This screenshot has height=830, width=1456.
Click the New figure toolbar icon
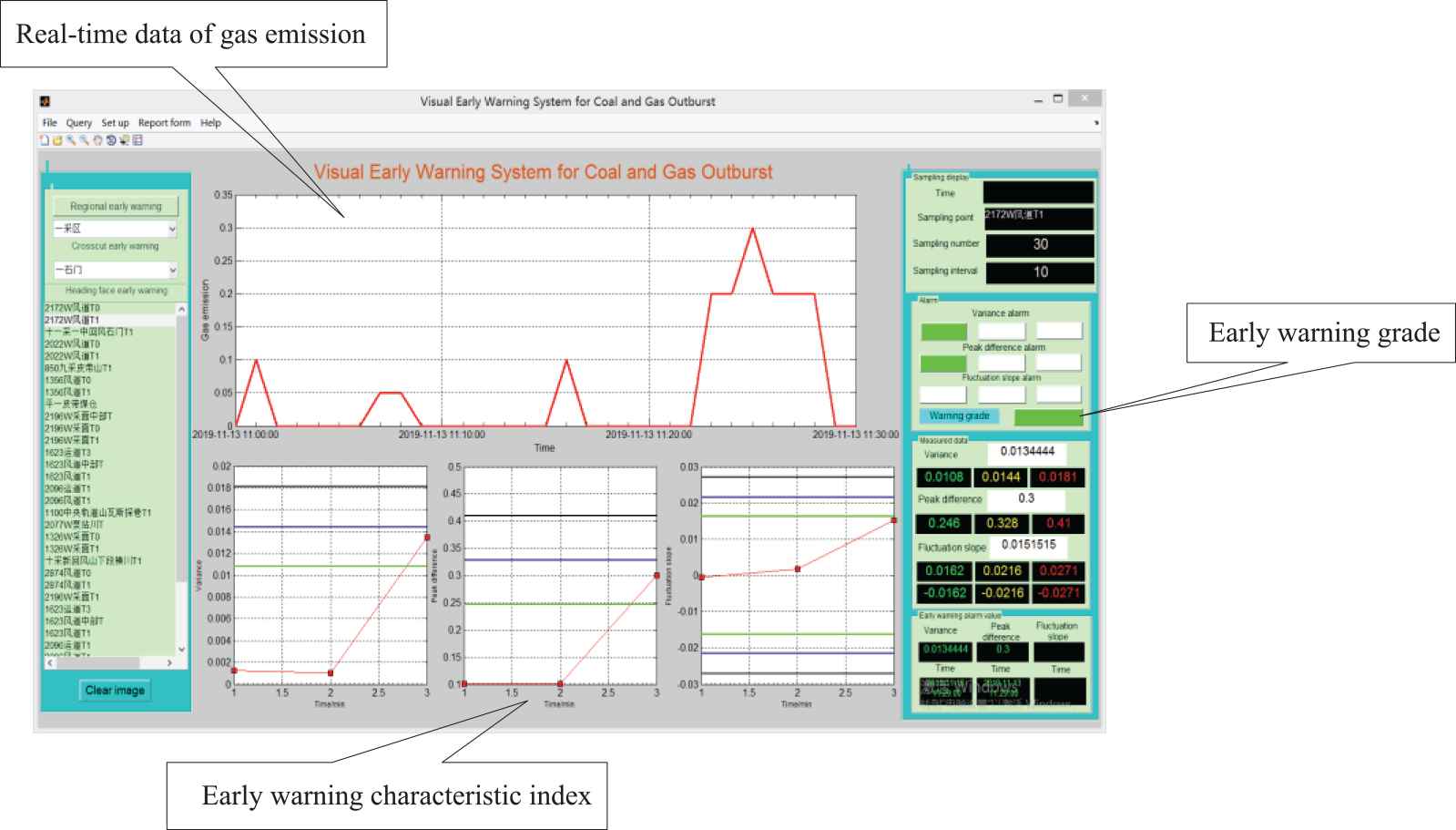coord(44,140)
